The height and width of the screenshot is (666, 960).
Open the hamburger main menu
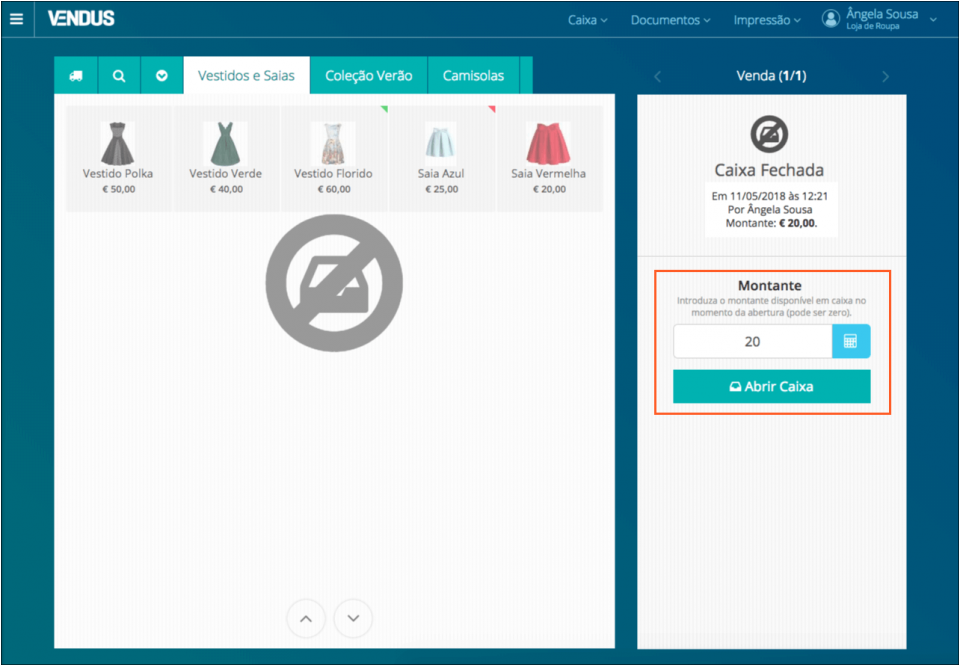16,18
